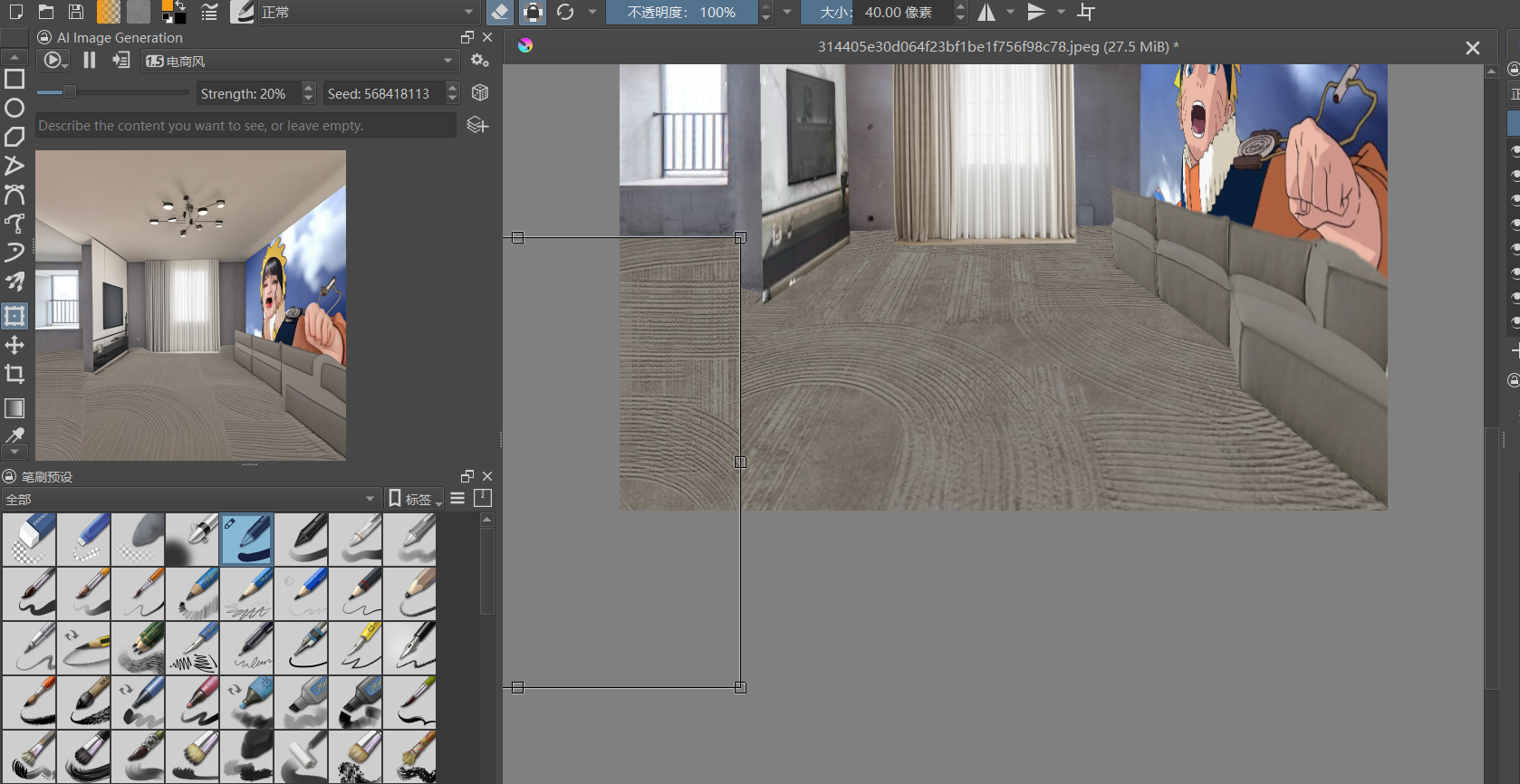Create a new document from the toolbar

pyautogui.click(x=15, y=12)
